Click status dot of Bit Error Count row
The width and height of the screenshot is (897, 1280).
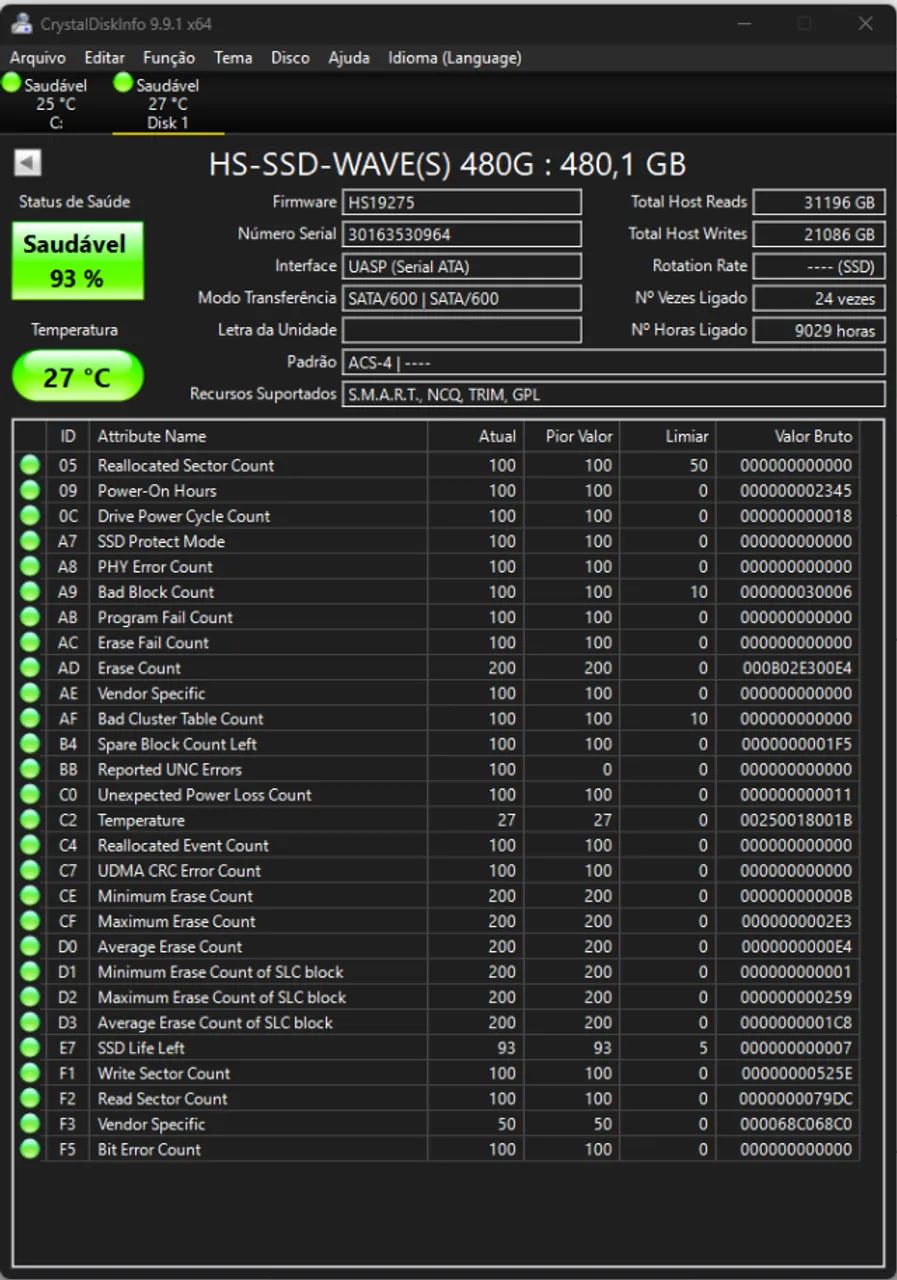pos(30,1149)
